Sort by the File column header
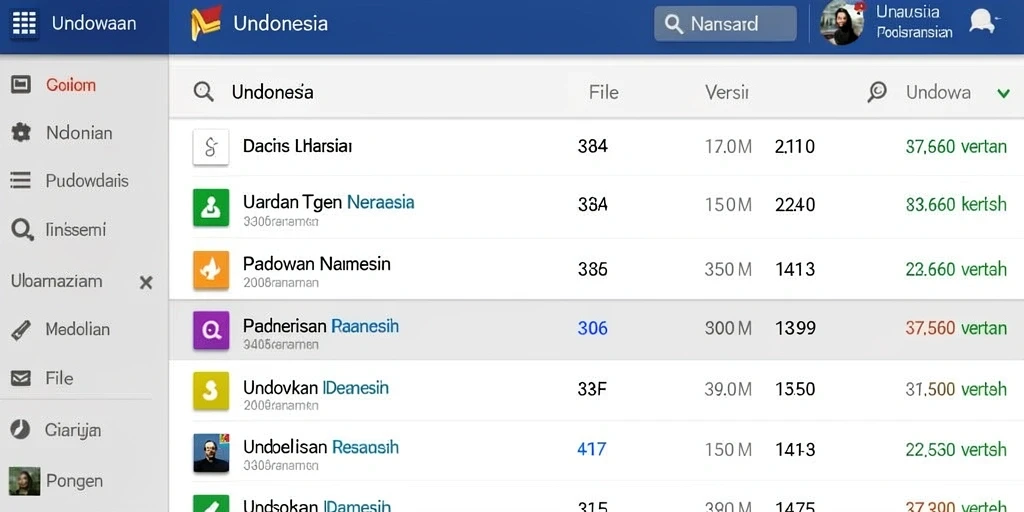The width and height of the screenshot is (1024, 512). point(603,92)
